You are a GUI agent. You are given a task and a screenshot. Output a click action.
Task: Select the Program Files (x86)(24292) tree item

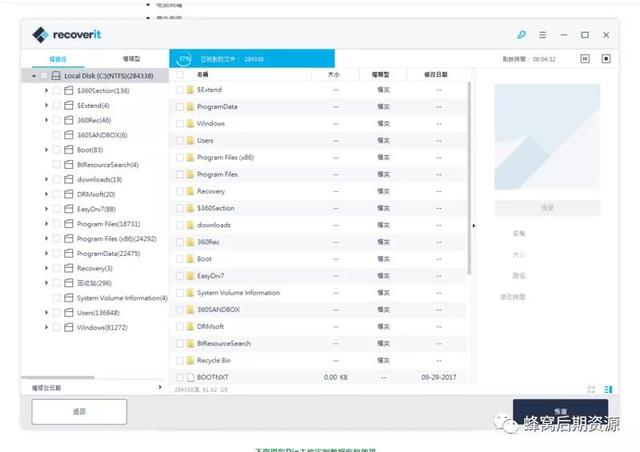point(117,239)
